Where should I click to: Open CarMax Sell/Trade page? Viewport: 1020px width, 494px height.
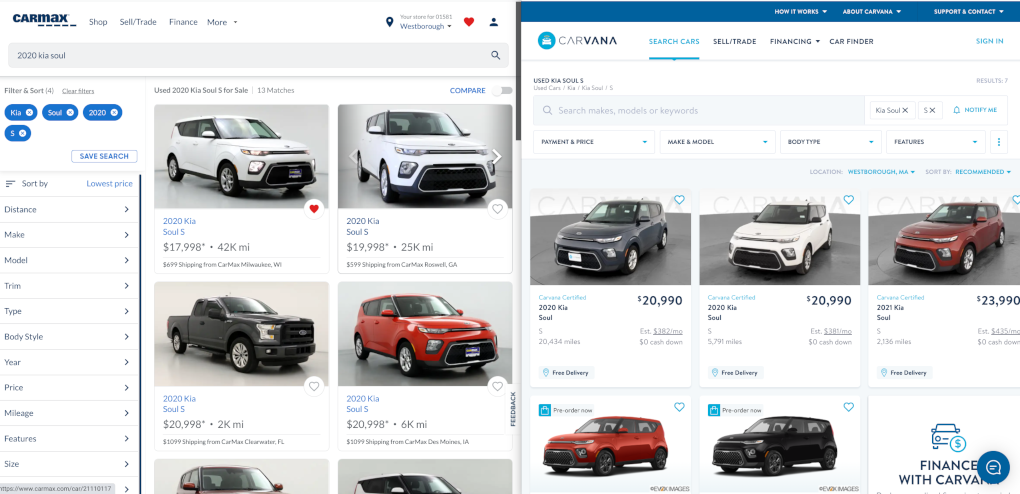tap(138, 22)
